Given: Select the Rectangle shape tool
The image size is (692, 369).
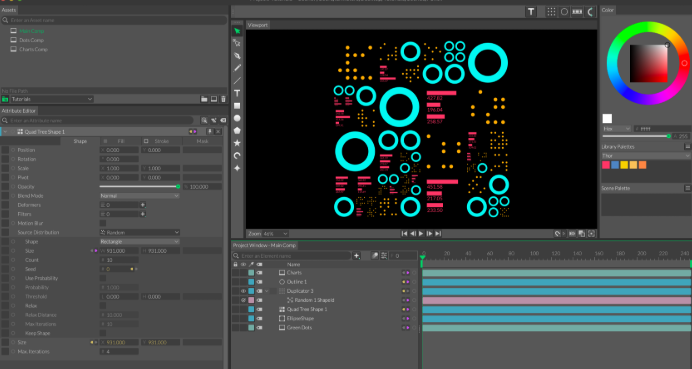Looking at the screenshot, I should 237,106.
